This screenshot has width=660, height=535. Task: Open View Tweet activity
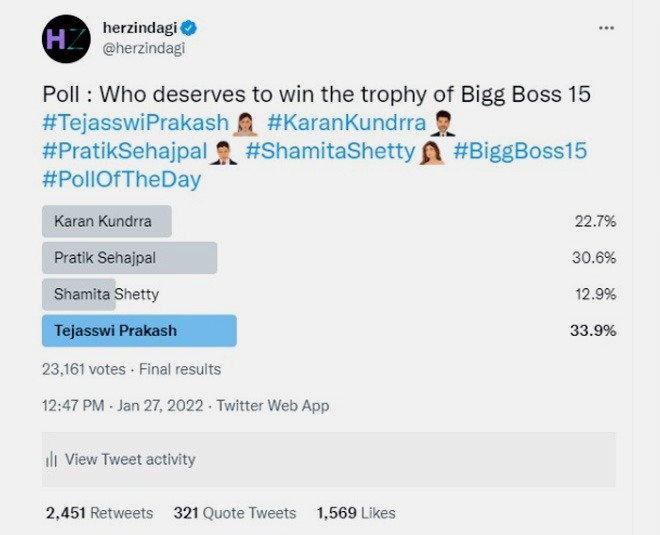(329, 459)
